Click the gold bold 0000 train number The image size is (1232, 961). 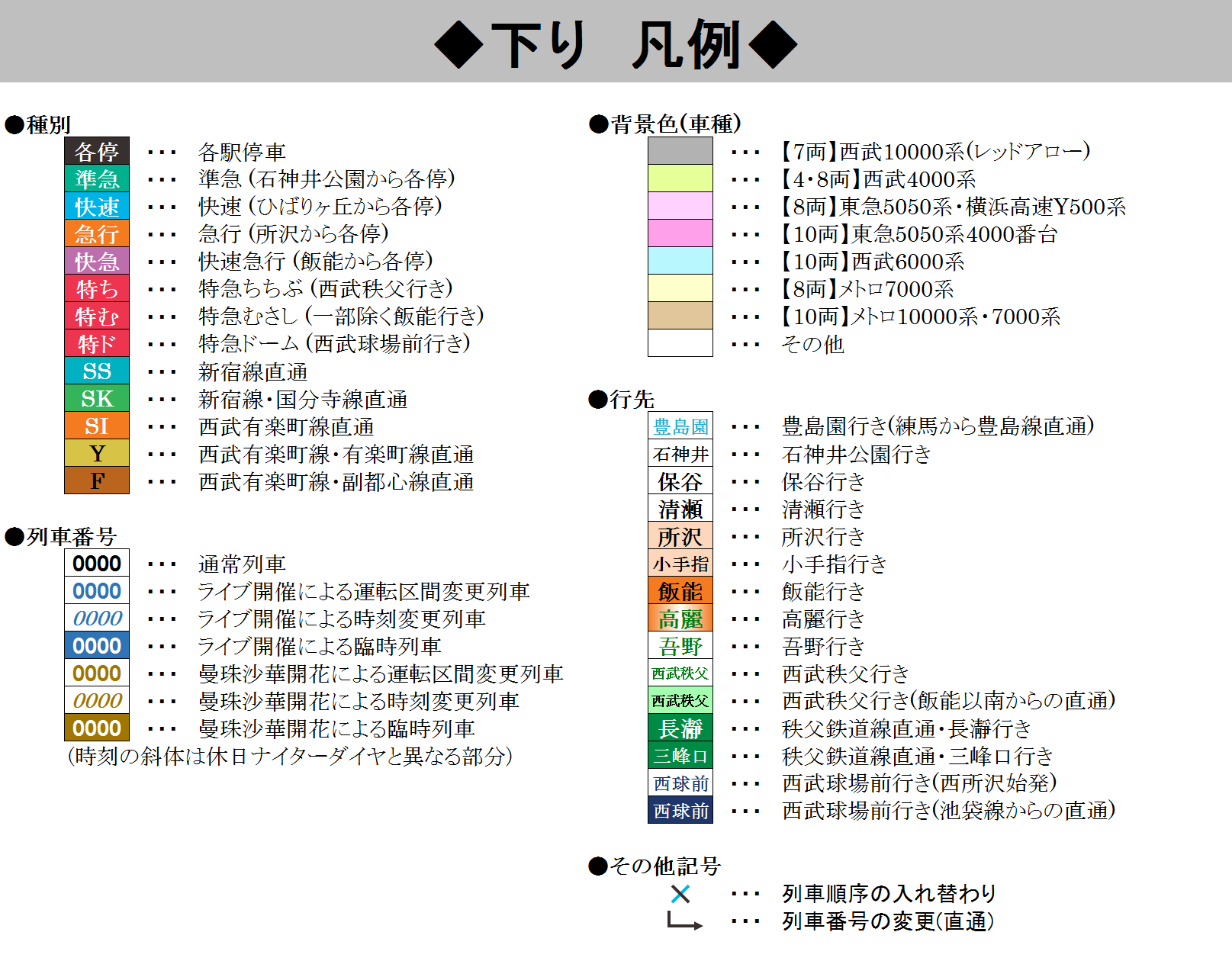97,673
